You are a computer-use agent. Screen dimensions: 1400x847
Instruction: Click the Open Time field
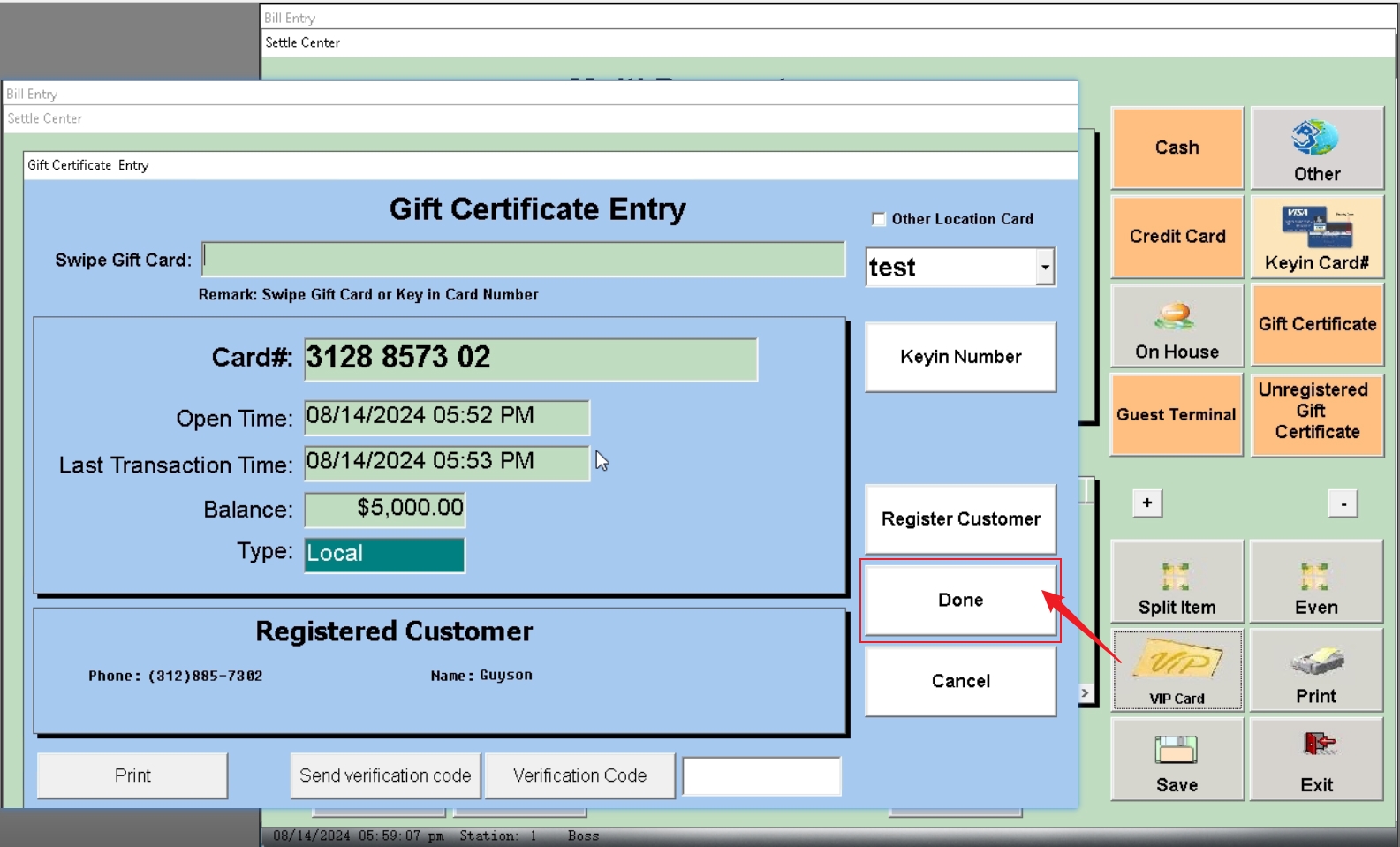pyautogui.click(x=447, y=418)
